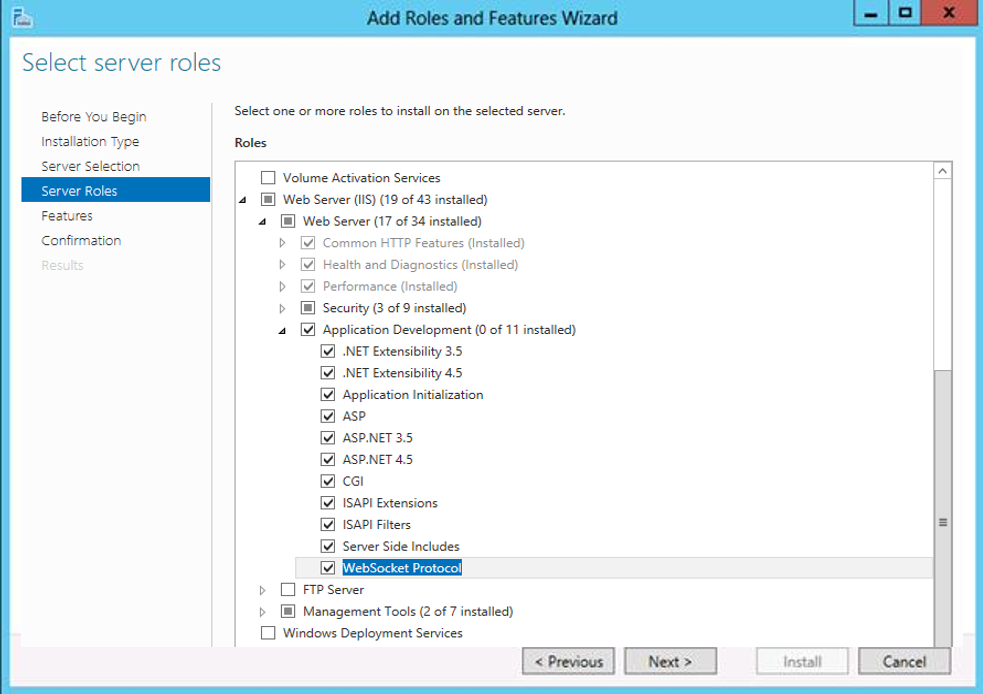The image size is (983, 694).
Task: Select Application Initialization label
Action: [413, 394]
